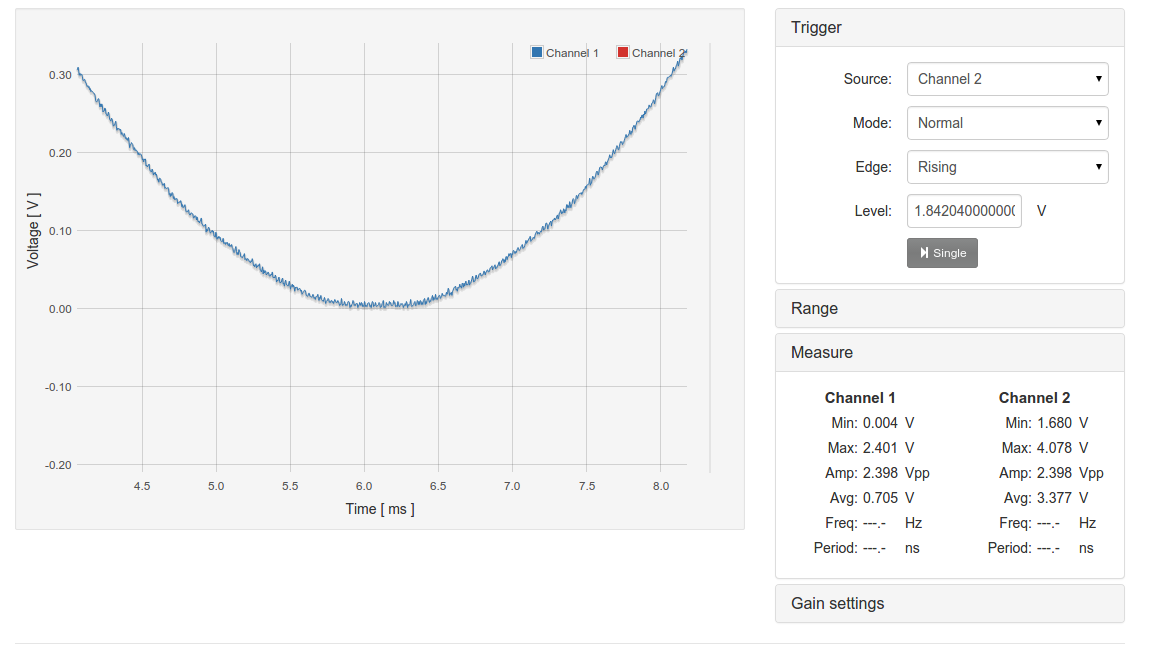Click the blue Channel 1 legend swatch
The image size is (1160, 653).
(x=537, y=53)
